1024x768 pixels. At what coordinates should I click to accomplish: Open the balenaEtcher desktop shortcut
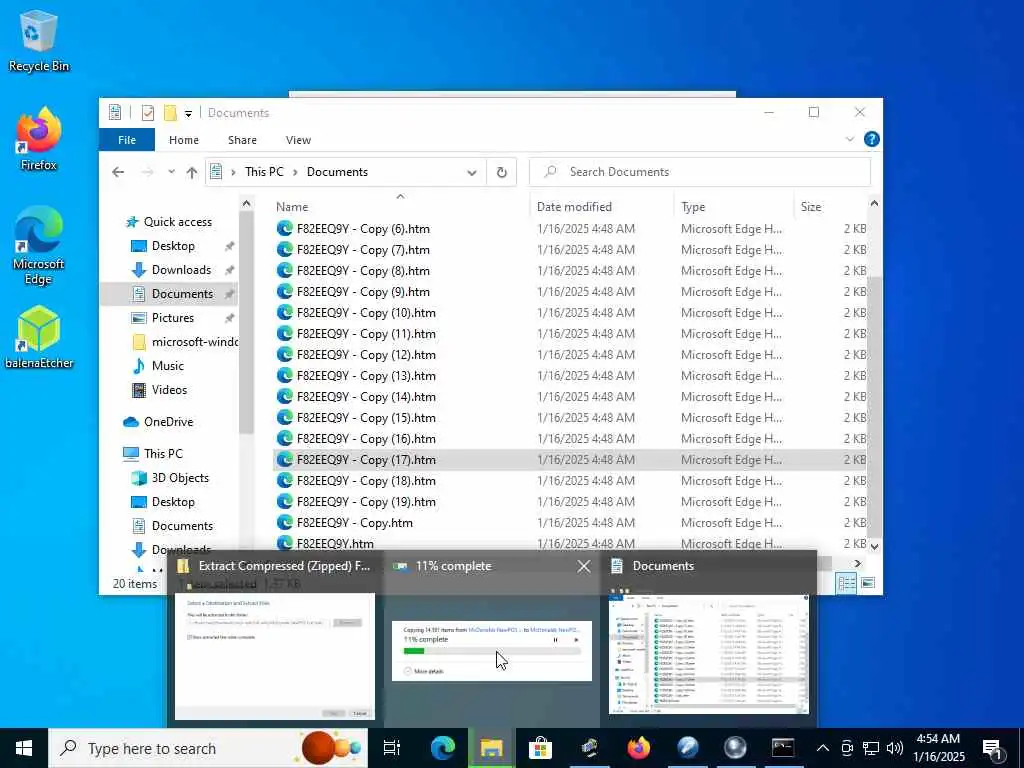pos(38,338)
